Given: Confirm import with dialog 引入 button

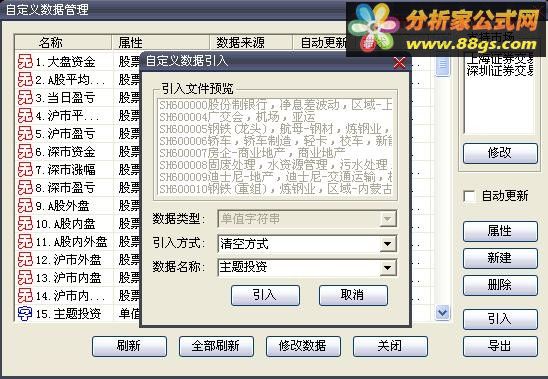Looking at the screenshot, I should (x=265, y=295).
